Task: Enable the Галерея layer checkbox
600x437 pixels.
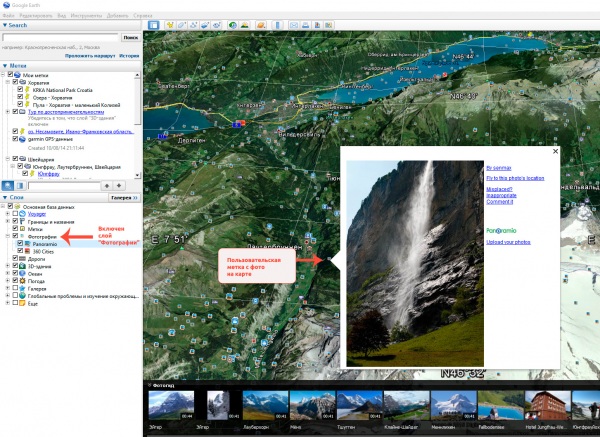Action: (15, 288)
